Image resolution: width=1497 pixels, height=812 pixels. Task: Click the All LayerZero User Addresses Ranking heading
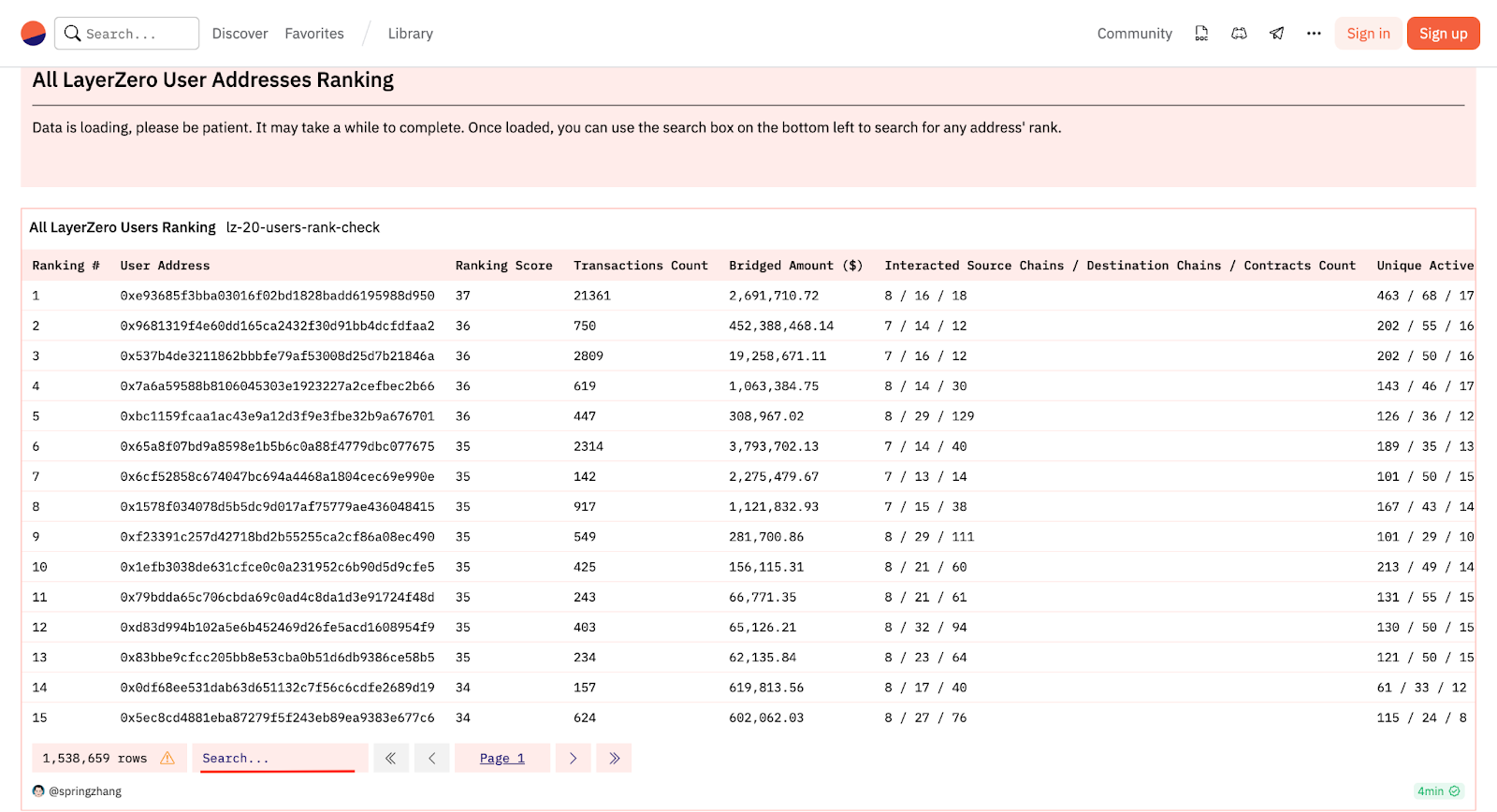coord(213,80)
